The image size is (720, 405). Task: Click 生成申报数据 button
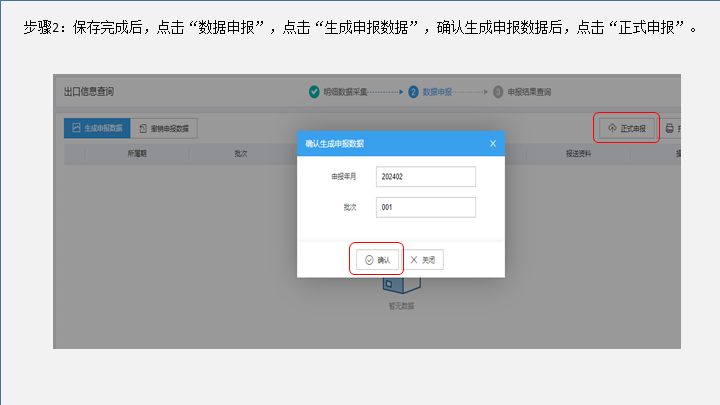point(97,128)
